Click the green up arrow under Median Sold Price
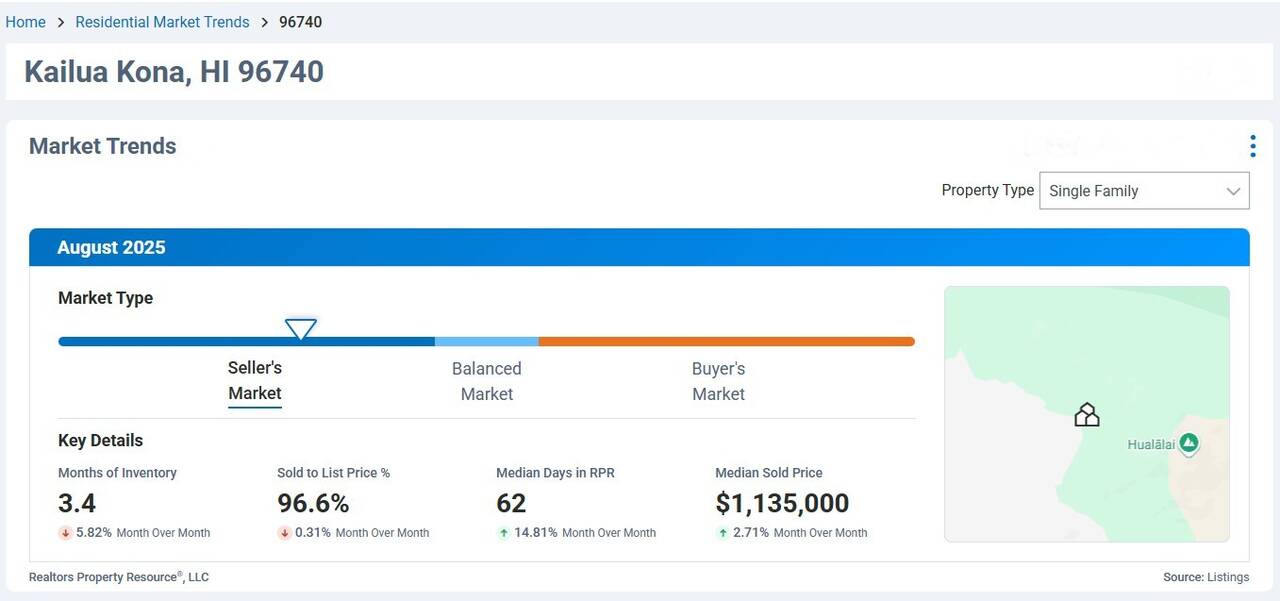The width and height of the screenshot is (1280, 601). (722, 533)
